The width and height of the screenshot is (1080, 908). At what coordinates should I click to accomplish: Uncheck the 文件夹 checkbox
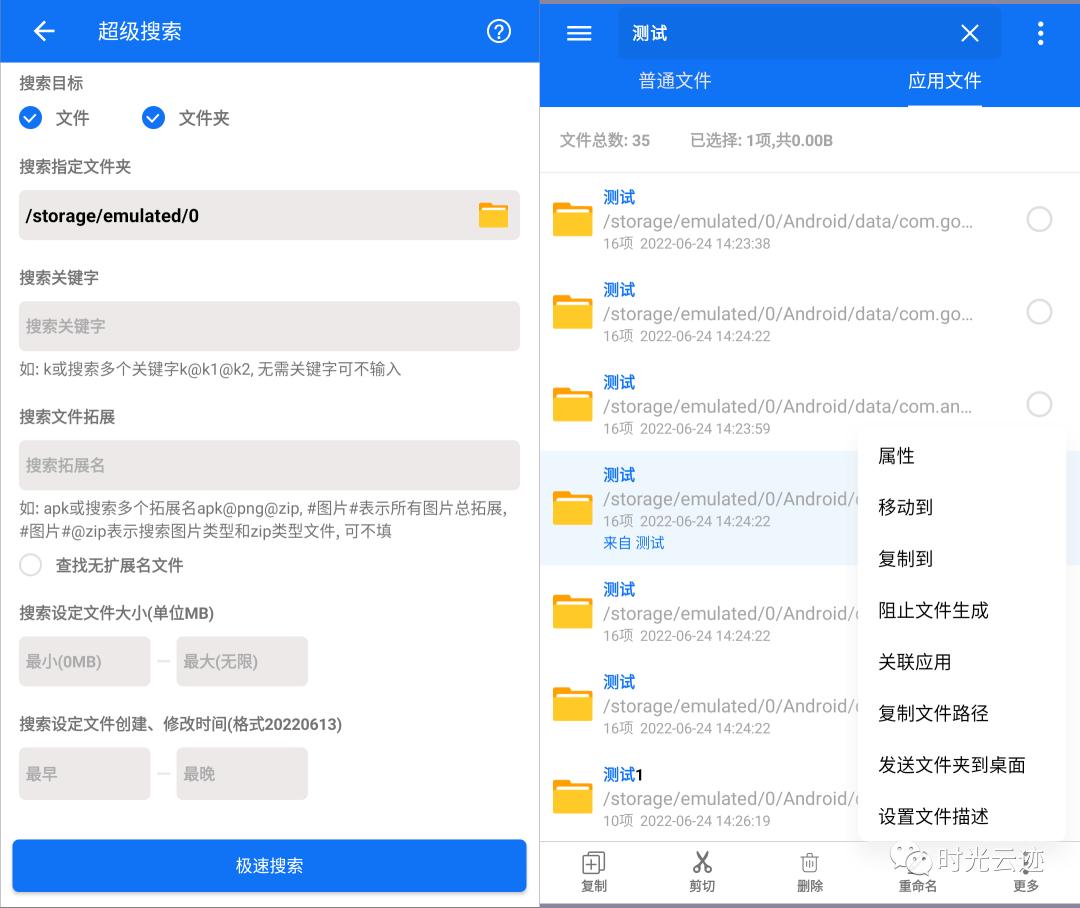point(153,117)
